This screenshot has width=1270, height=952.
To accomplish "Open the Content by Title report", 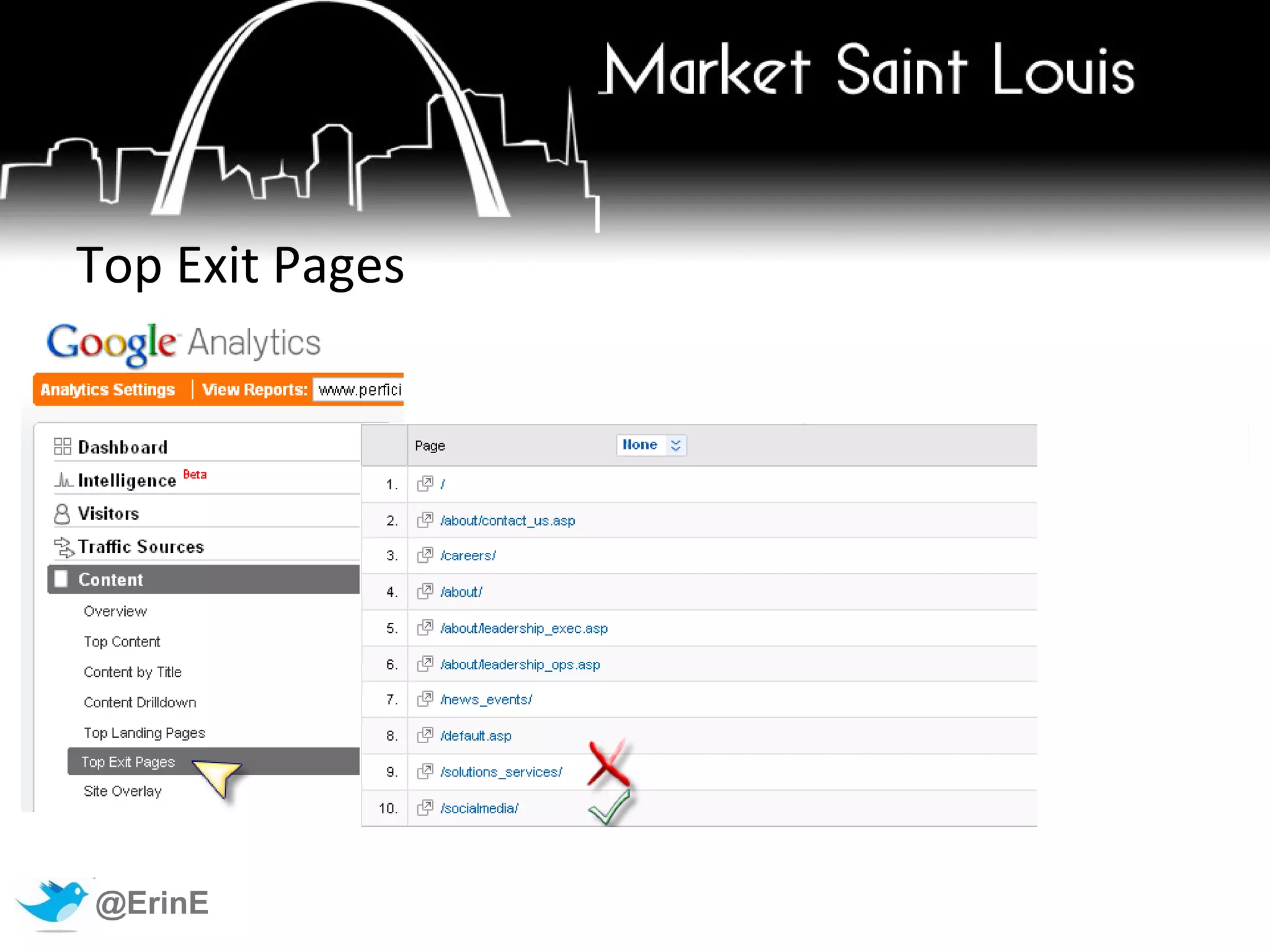I will tap(133, 672).
